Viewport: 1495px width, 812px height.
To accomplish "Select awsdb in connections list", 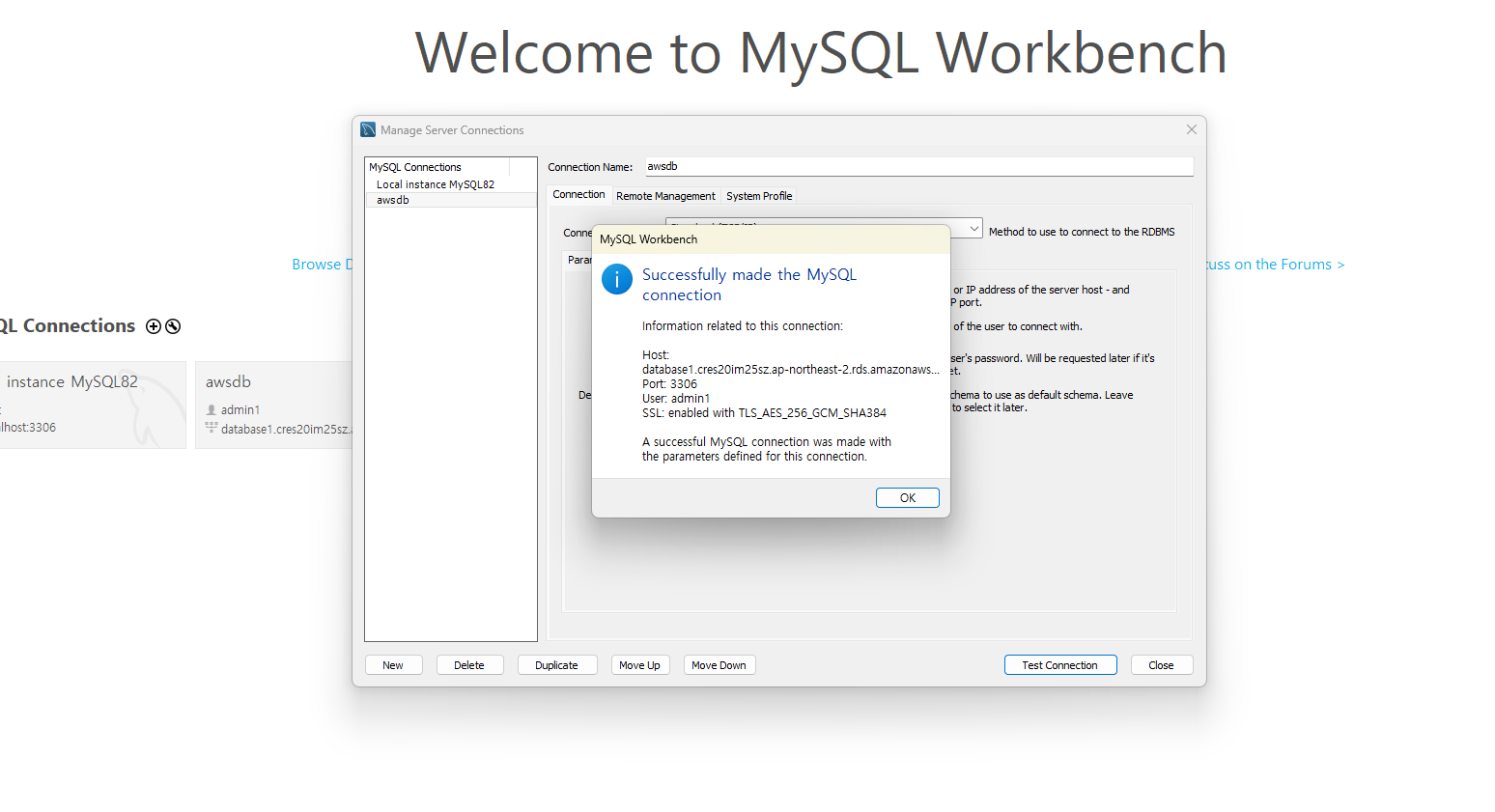I will [450, 200].
